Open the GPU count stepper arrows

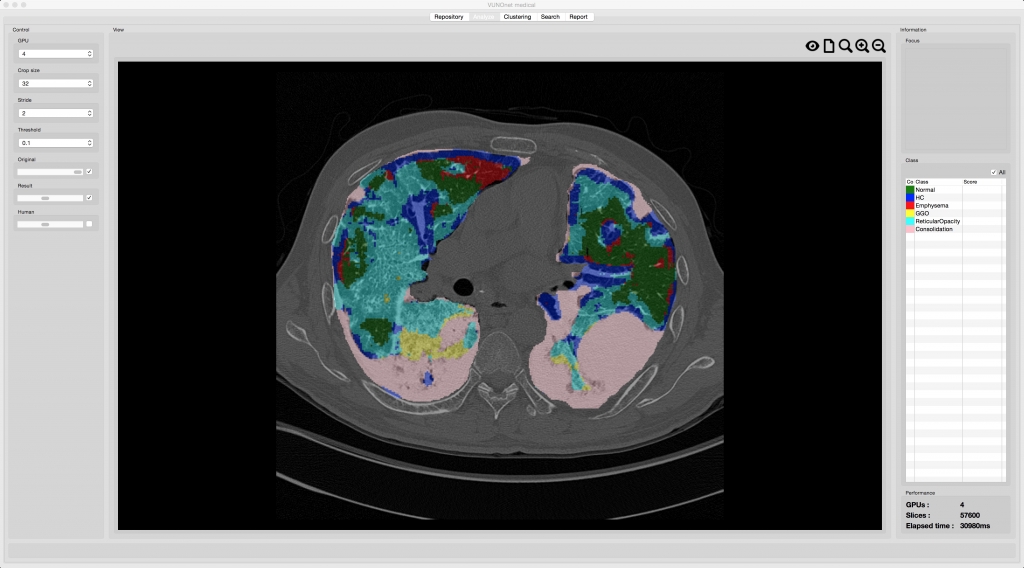click(89, 54)
